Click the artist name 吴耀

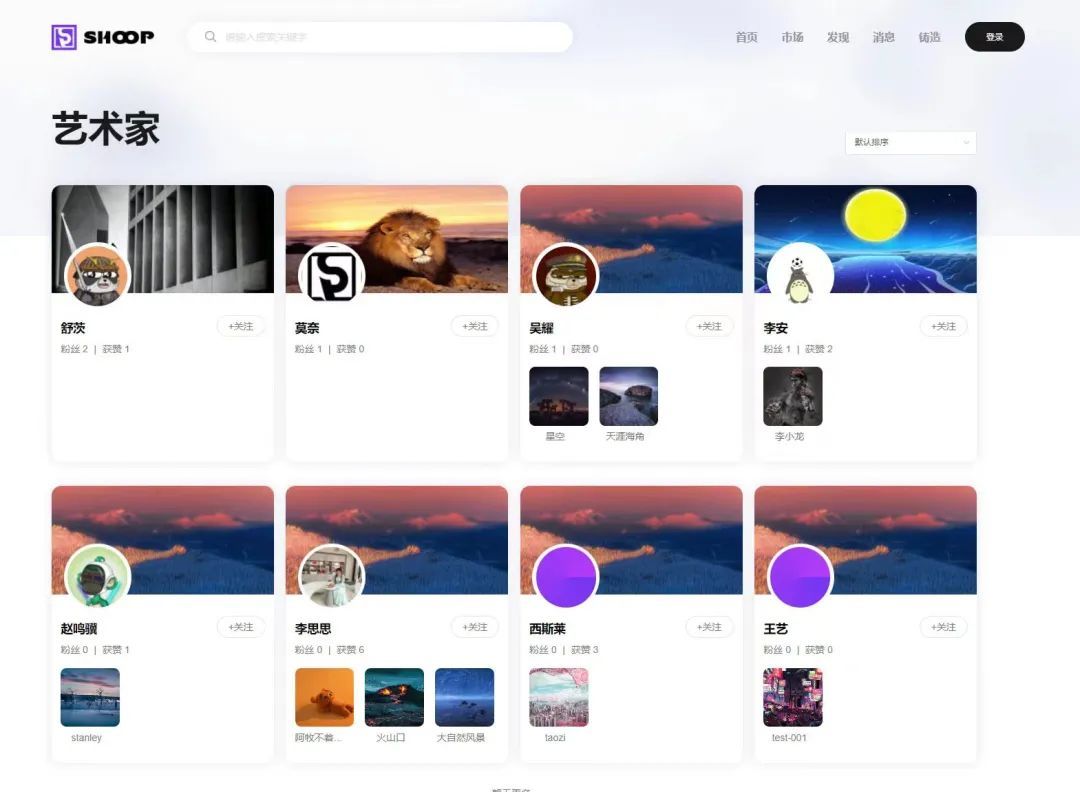[x=541, y=329]
